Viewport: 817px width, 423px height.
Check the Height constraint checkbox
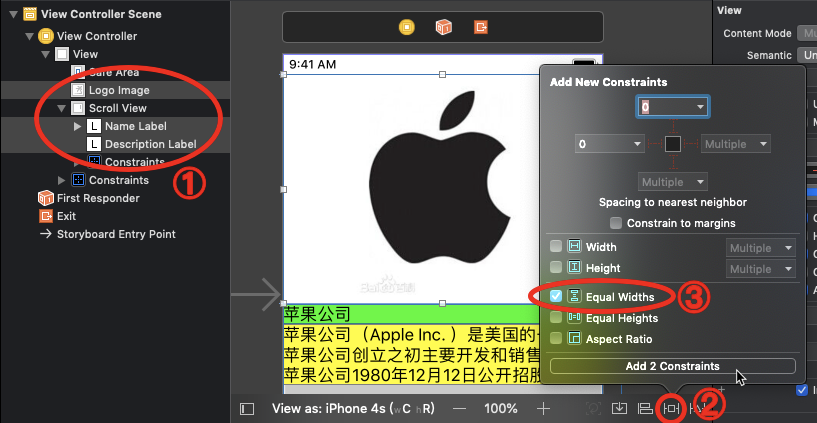click(556, 268)
